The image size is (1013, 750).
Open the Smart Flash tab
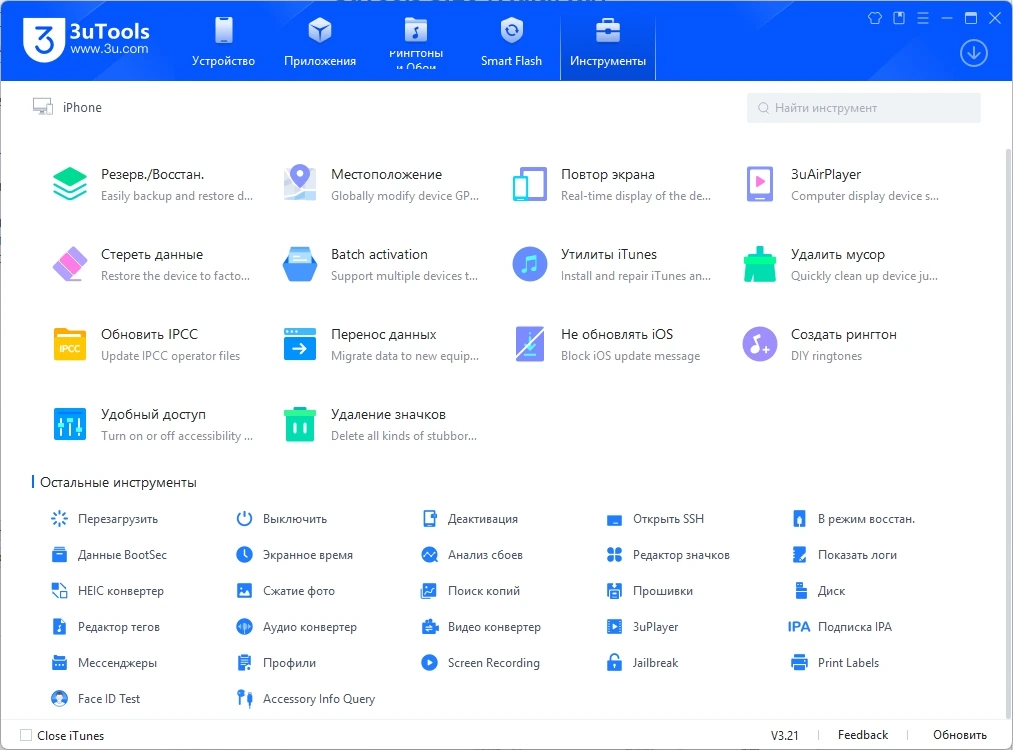[x=511, y=43]
